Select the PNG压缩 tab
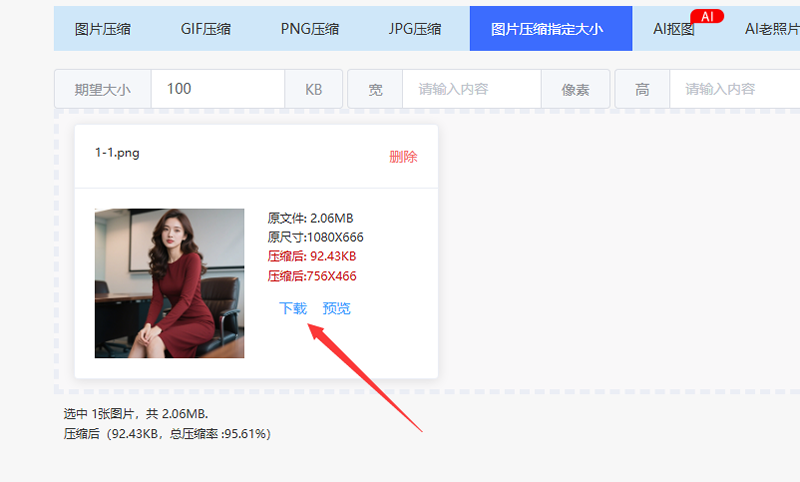Screen dimensions: 800x482 point(312,29)
